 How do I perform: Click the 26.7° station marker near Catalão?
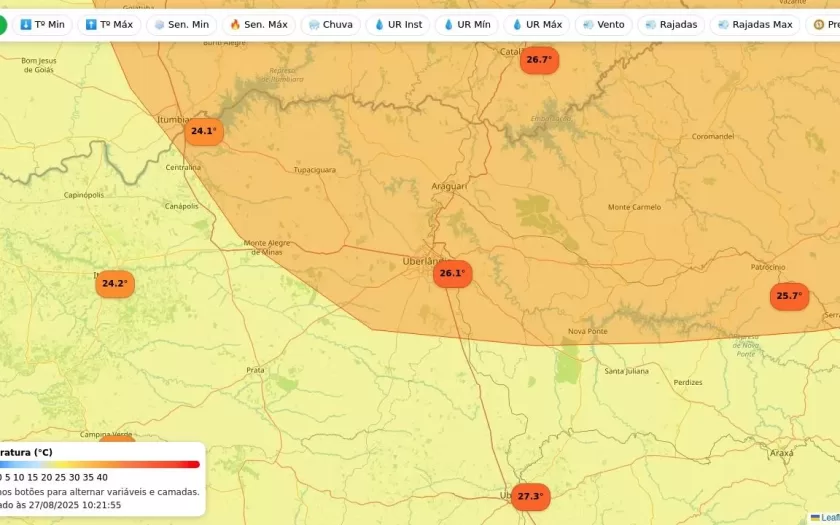(x=538, y=60)
